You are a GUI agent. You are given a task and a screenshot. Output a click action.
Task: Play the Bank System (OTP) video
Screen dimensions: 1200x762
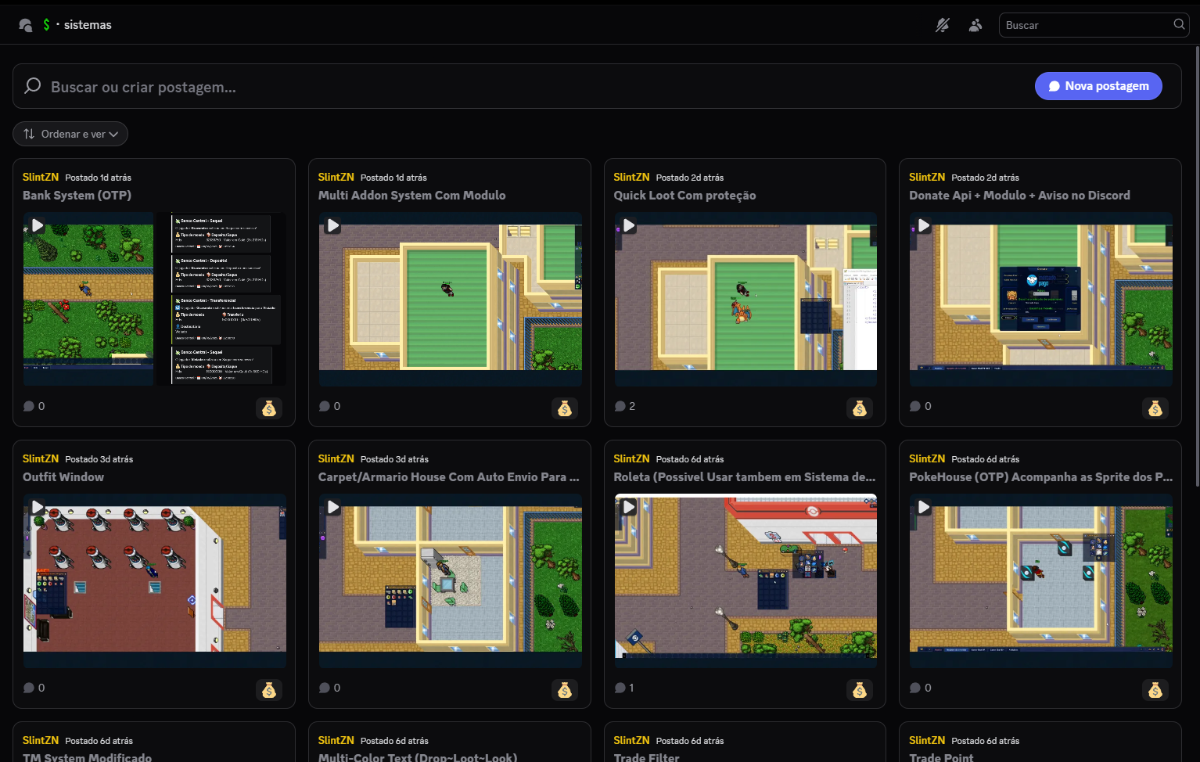37,226
